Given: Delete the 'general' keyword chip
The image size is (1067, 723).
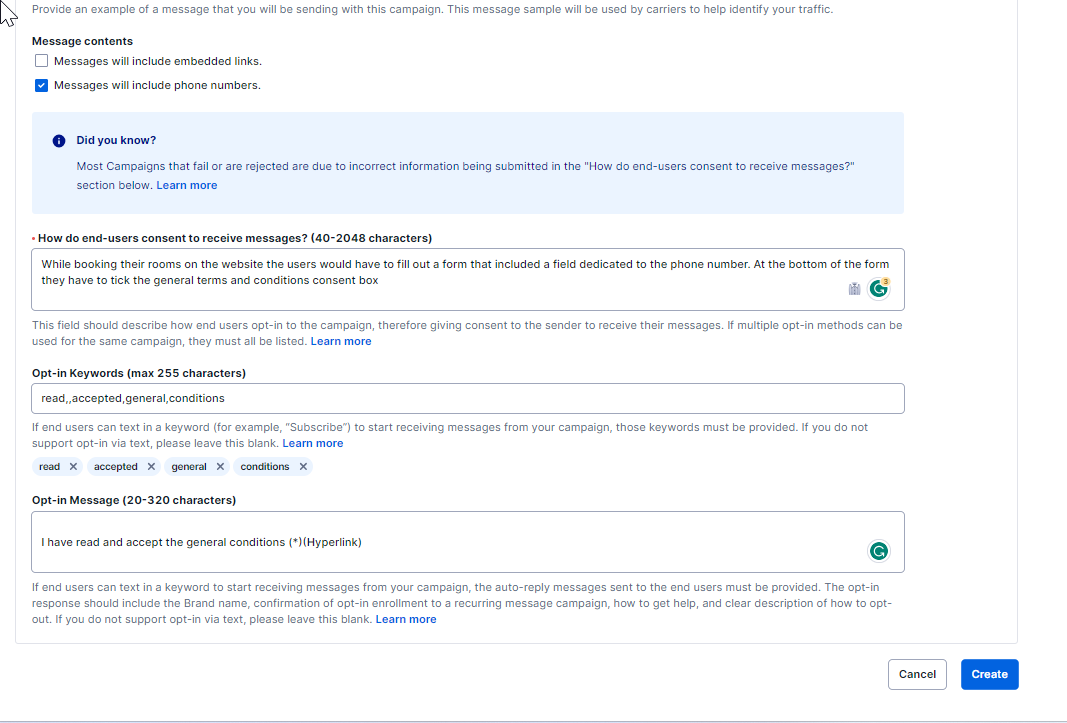Looking at the screenshot, I should pyautogui.click(x=220, y=467).
